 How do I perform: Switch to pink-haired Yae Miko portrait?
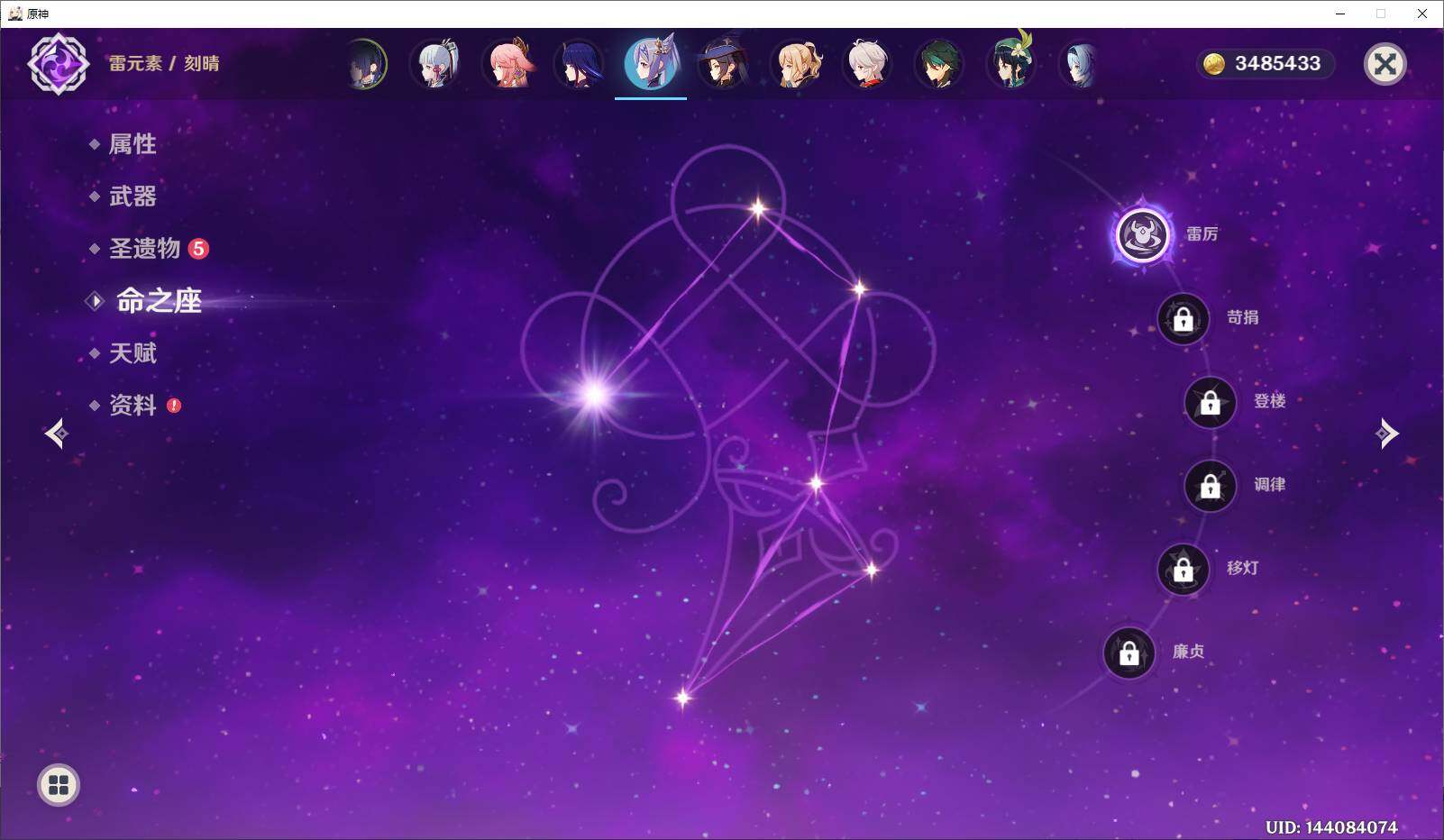click(x=507, y=64)
